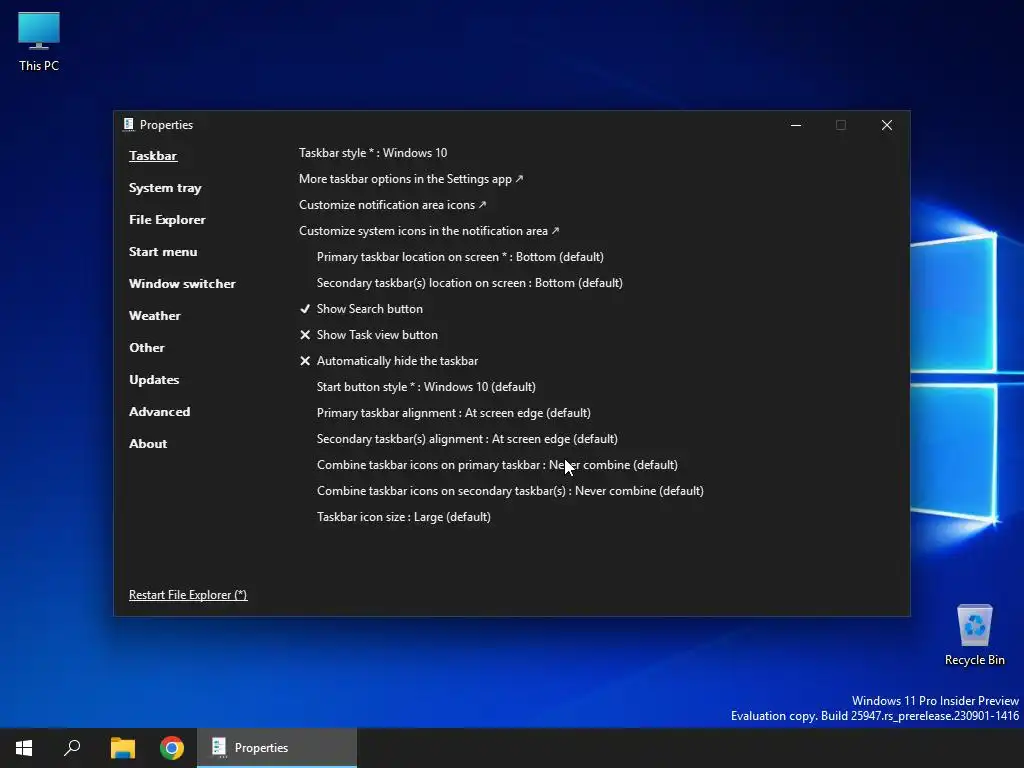Switch to System tray section

pyautogui.click(x=165, y=188)
